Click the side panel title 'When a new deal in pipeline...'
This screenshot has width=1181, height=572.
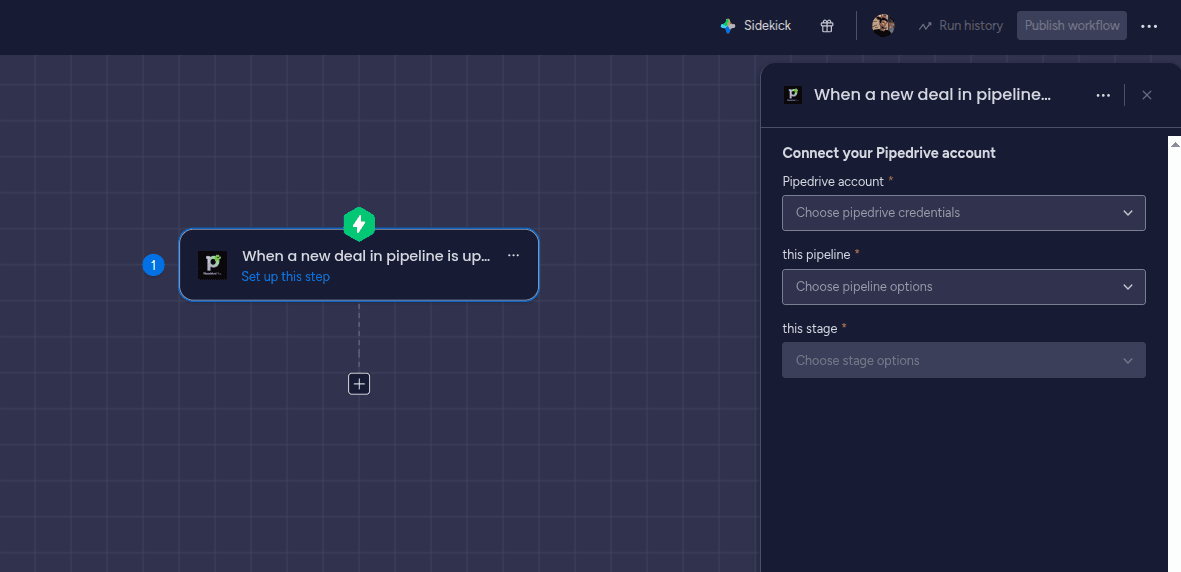pyautogui.click(x=932, y=94)
